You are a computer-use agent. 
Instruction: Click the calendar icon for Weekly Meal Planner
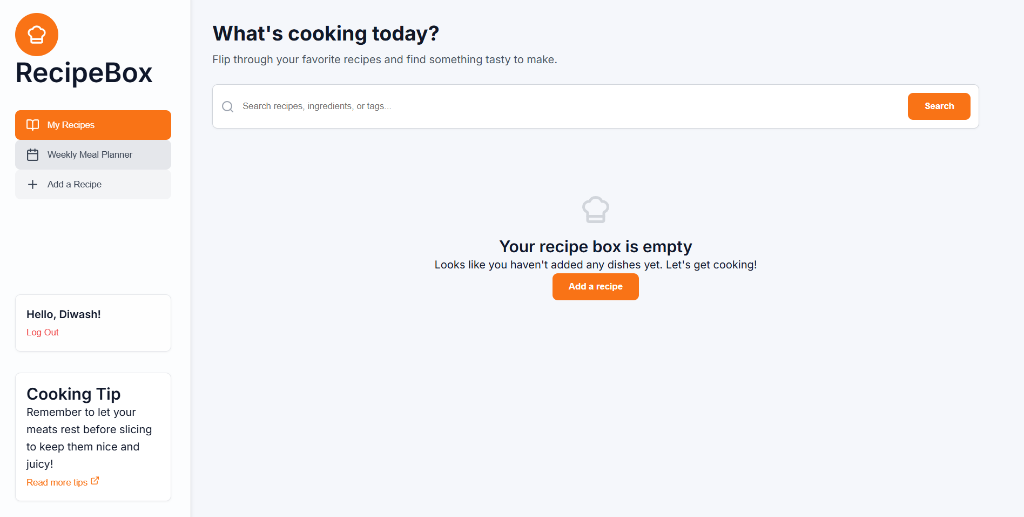coord(33,155)
